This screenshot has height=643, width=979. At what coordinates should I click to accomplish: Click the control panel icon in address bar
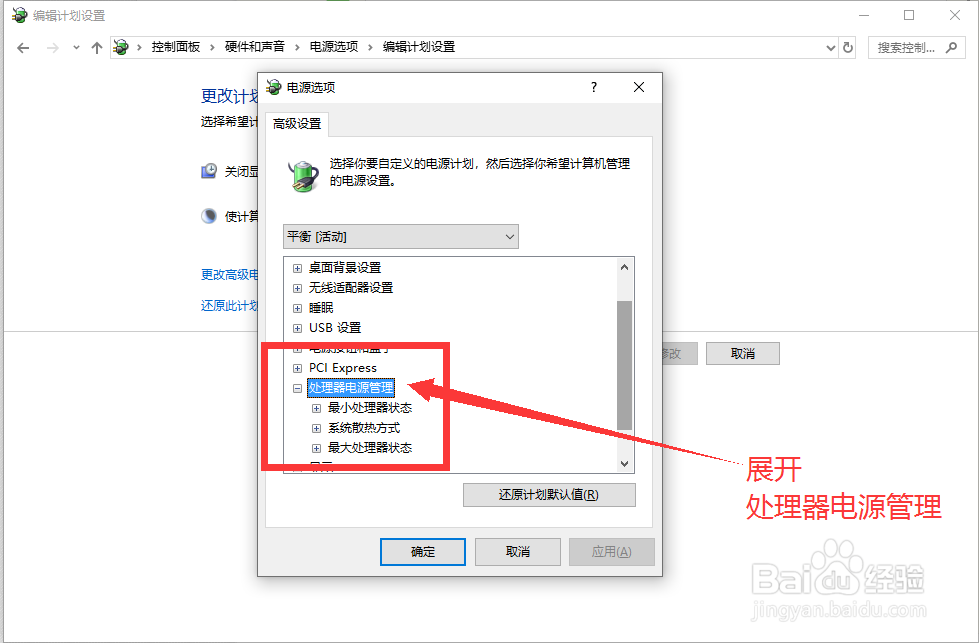pyautogui.click(x=121, y=47)
